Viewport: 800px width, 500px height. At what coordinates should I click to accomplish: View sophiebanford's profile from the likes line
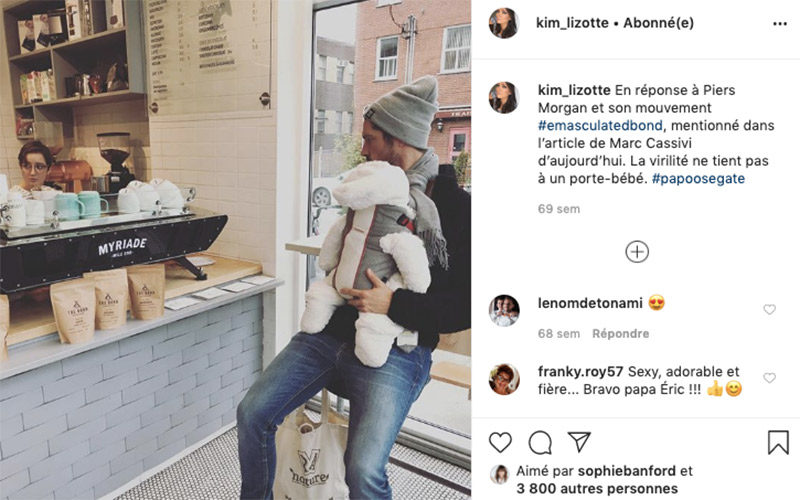point(627,471)
